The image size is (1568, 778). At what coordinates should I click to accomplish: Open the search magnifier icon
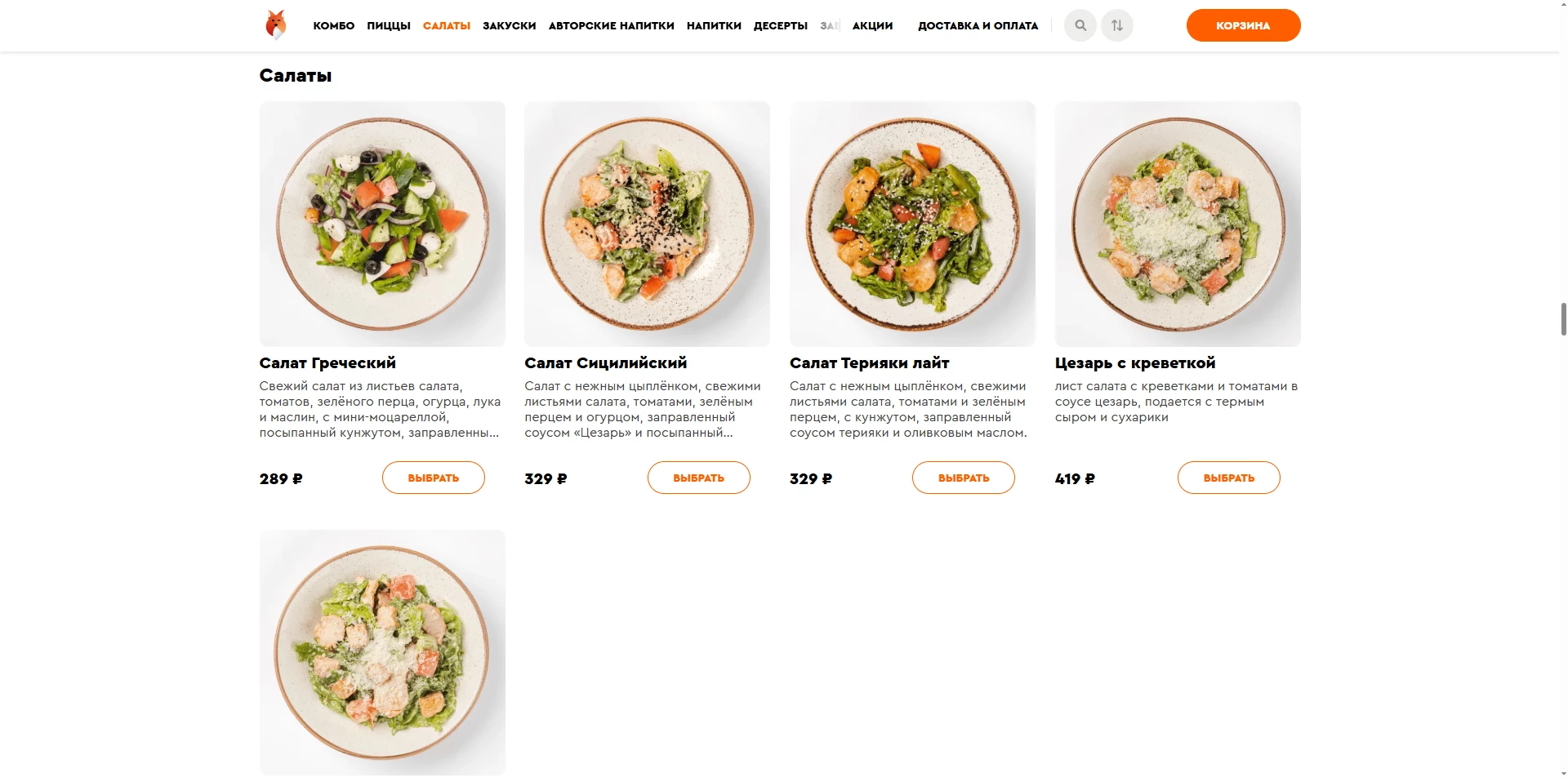tap(1080, 25)
